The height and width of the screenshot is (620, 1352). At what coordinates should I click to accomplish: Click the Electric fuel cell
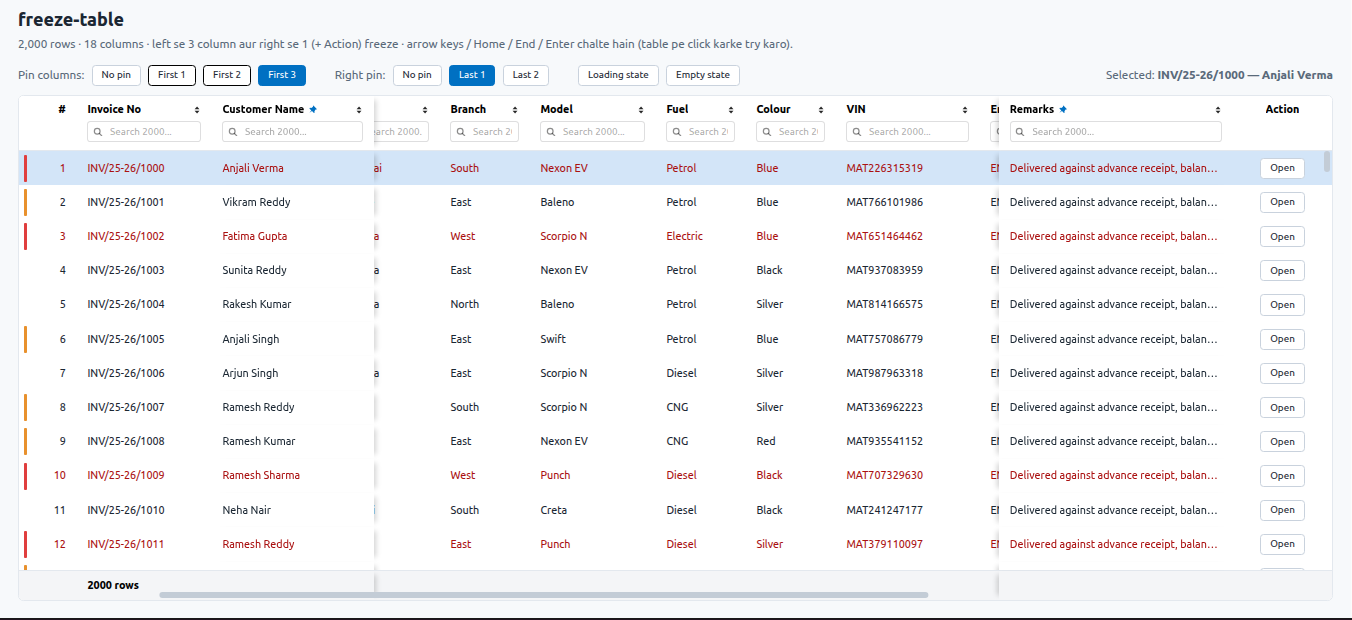pos(685,236)
